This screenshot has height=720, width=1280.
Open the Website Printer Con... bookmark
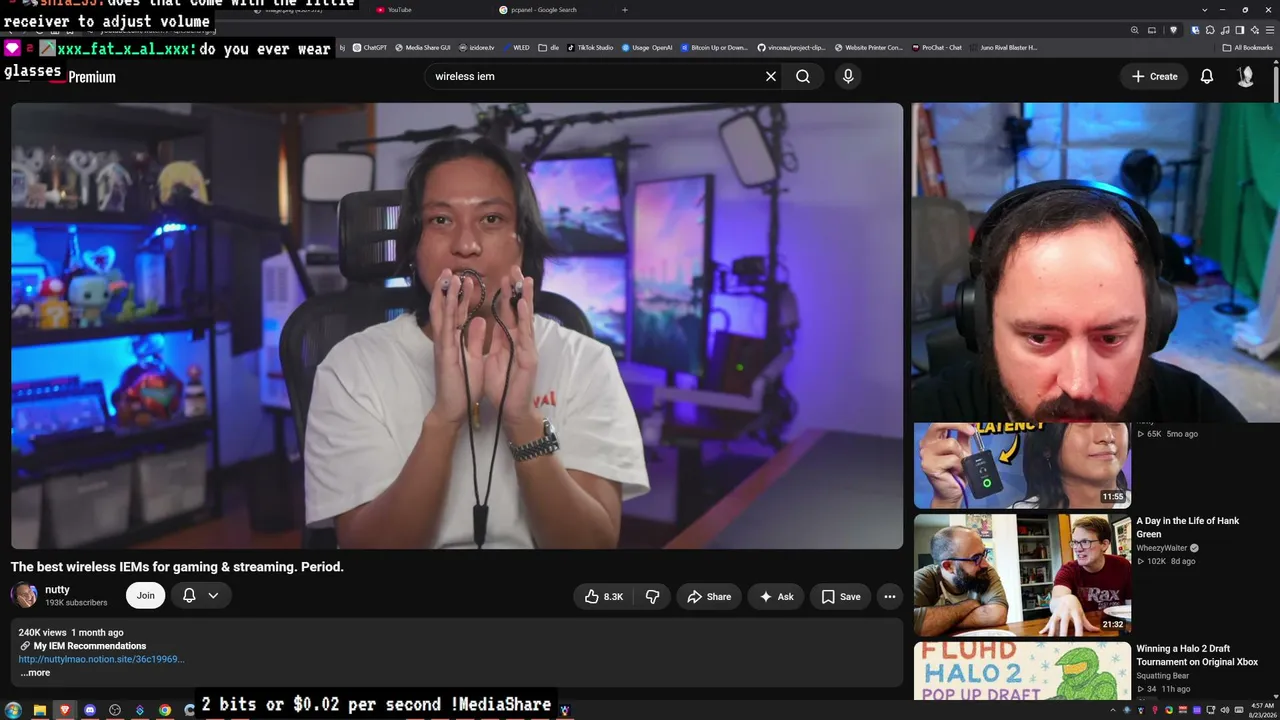coord(868,47)
